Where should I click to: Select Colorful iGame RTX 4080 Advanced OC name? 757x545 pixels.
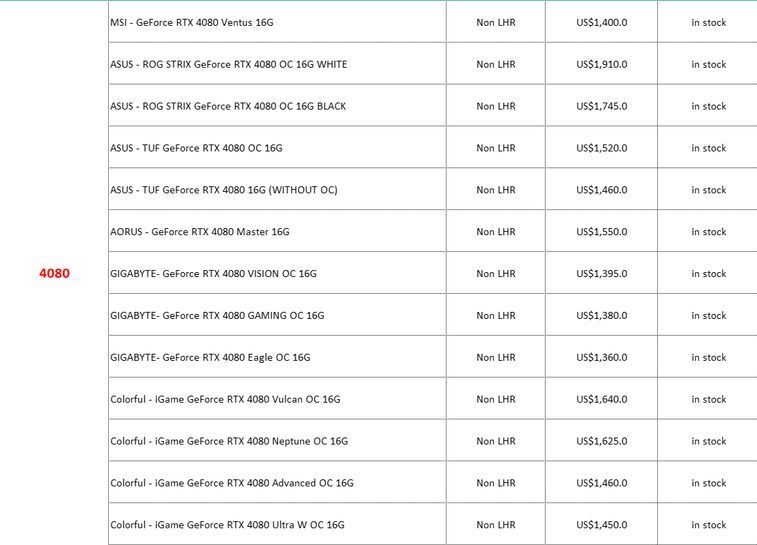(x=232, y=483)
